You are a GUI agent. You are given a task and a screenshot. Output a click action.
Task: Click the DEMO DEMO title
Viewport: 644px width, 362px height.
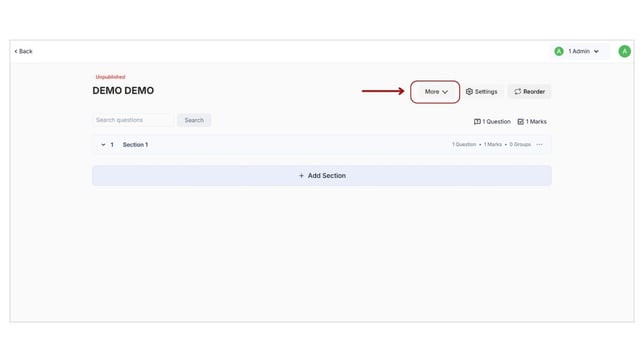(123, 91)
